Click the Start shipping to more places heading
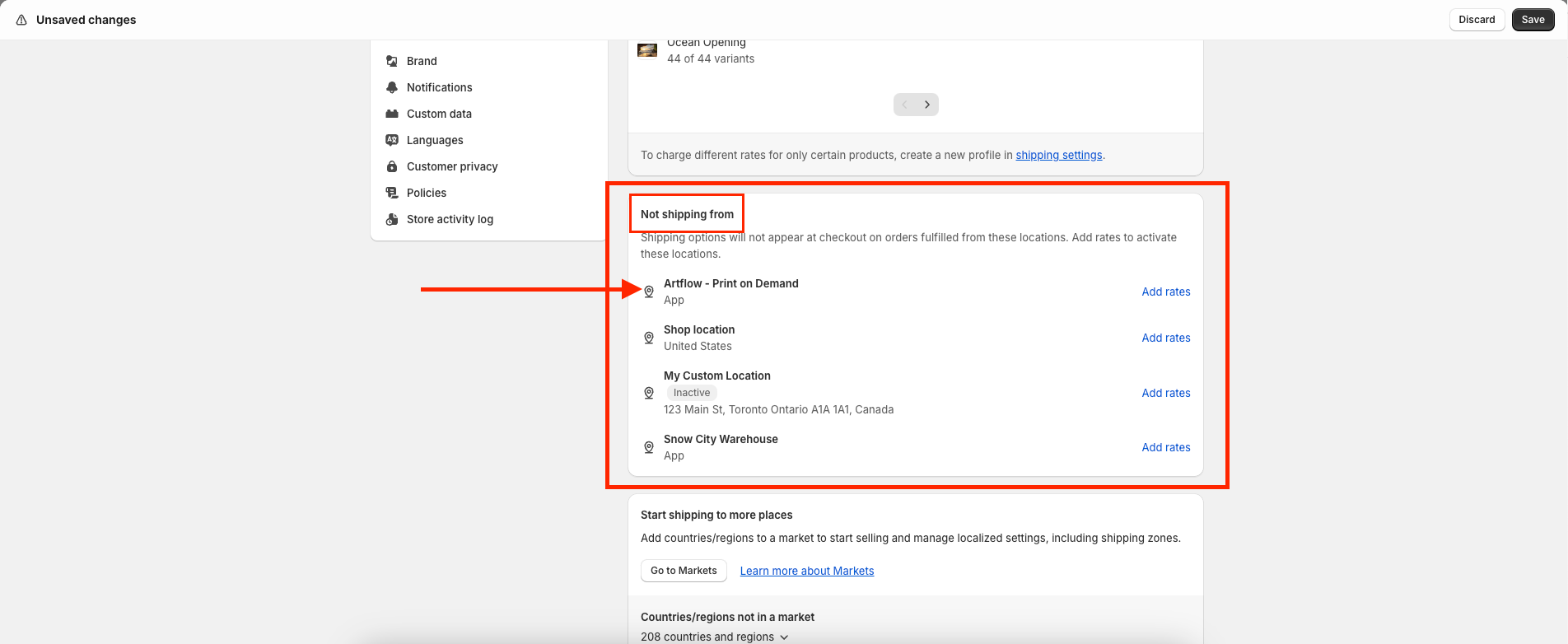This screenshot has width=1568, height=644. [x=716, y=515]
